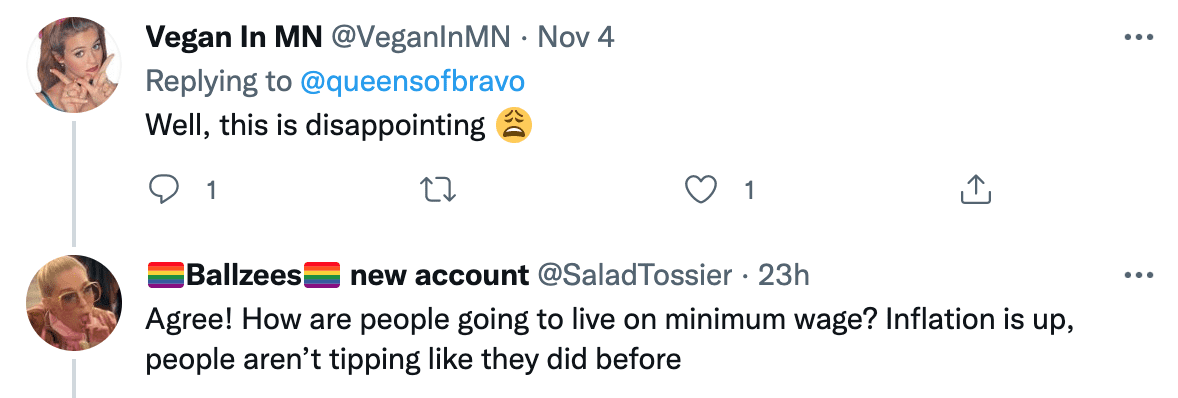Open the 'Well, this is disappointing' tweet text
This screenshot has height=398, width=1178.
point(316,125)
